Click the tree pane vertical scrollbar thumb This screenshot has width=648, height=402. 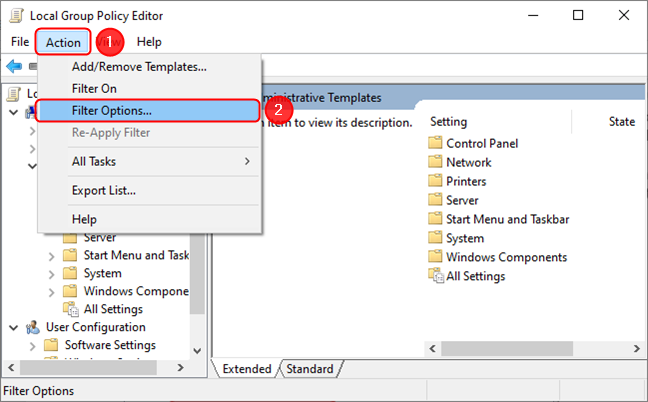click(x=198, y=273)
